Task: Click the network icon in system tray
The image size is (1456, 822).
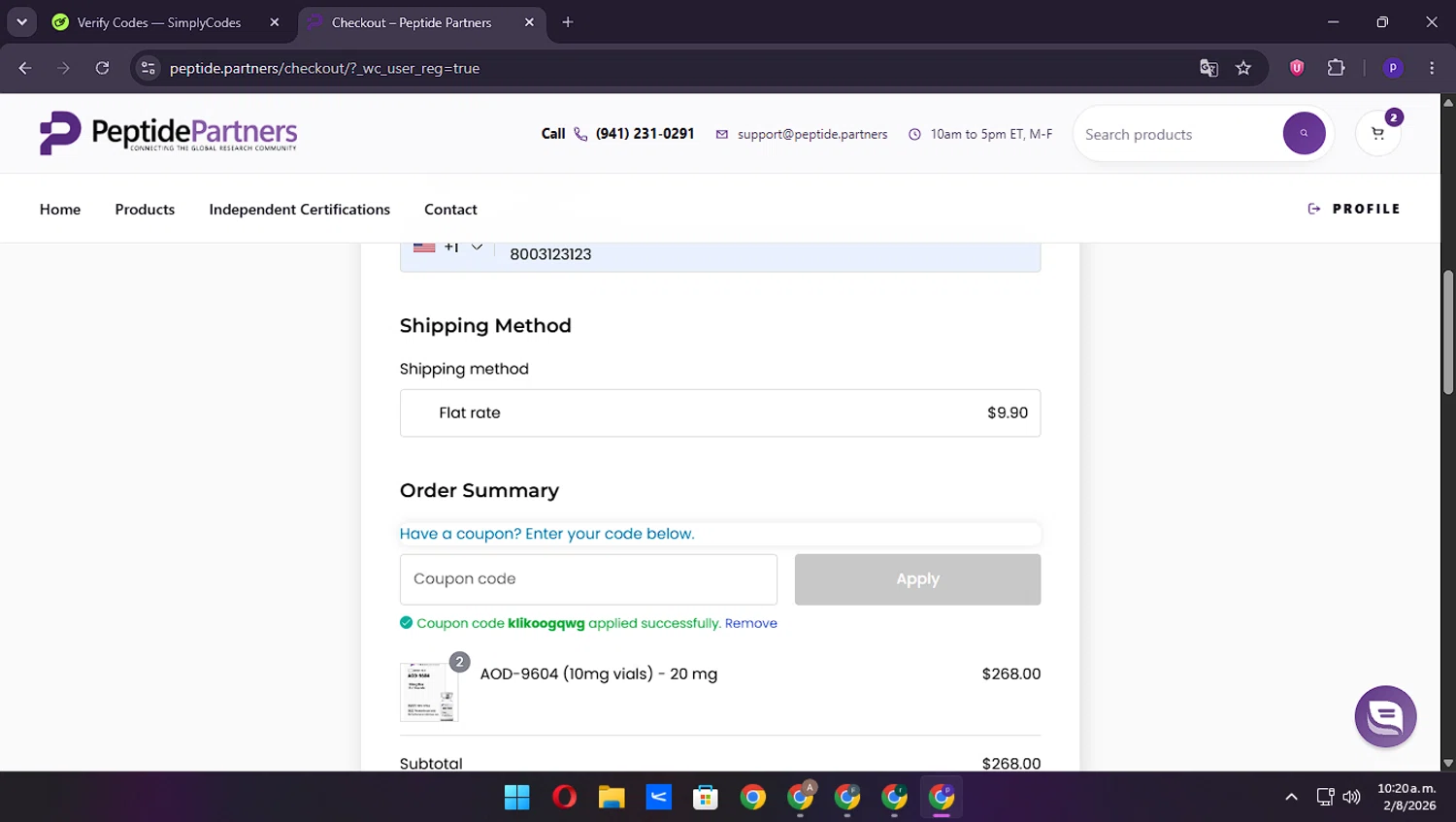Action: [1325, 798]
